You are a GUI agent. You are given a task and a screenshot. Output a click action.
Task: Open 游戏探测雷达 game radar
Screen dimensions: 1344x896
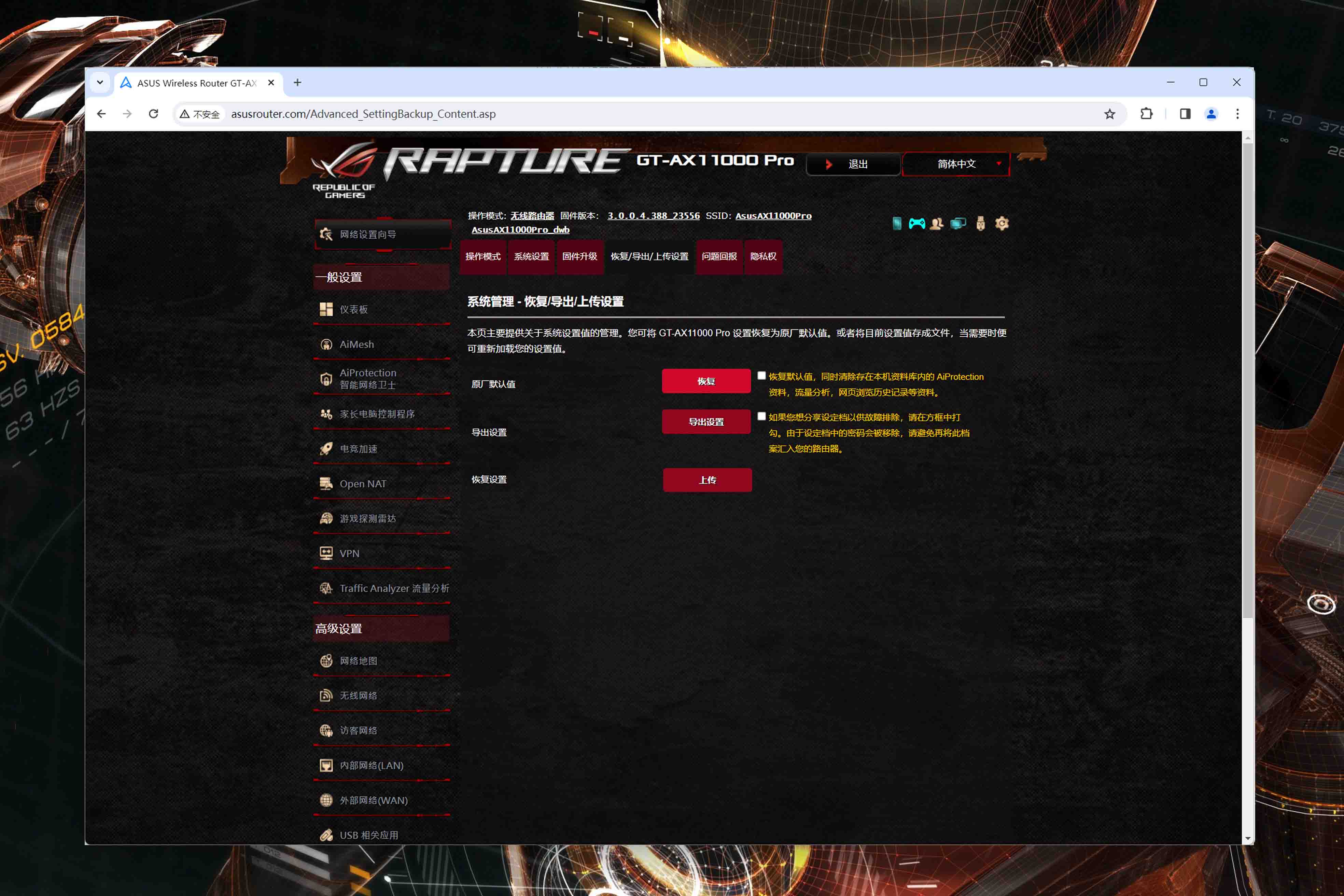click(x=382, y=518)
